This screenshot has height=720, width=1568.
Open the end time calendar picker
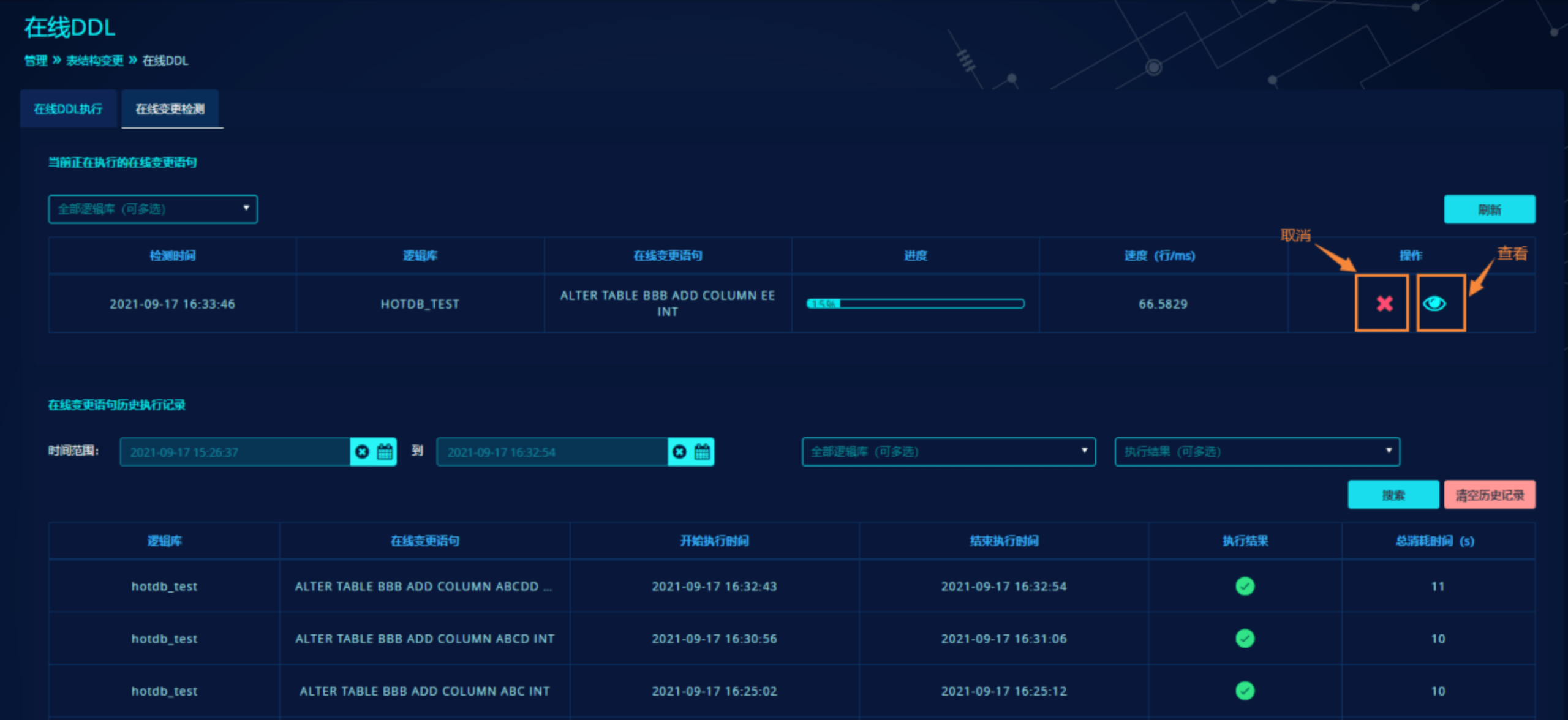click(702, 452)
